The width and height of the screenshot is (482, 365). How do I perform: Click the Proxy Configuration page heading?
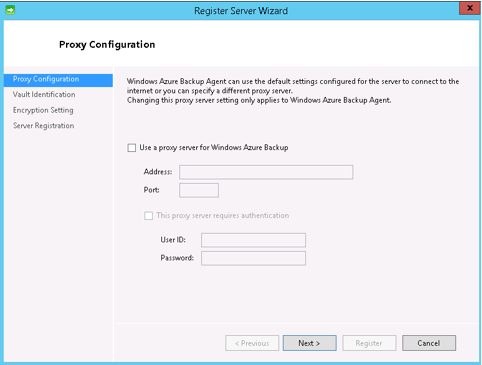107,45
